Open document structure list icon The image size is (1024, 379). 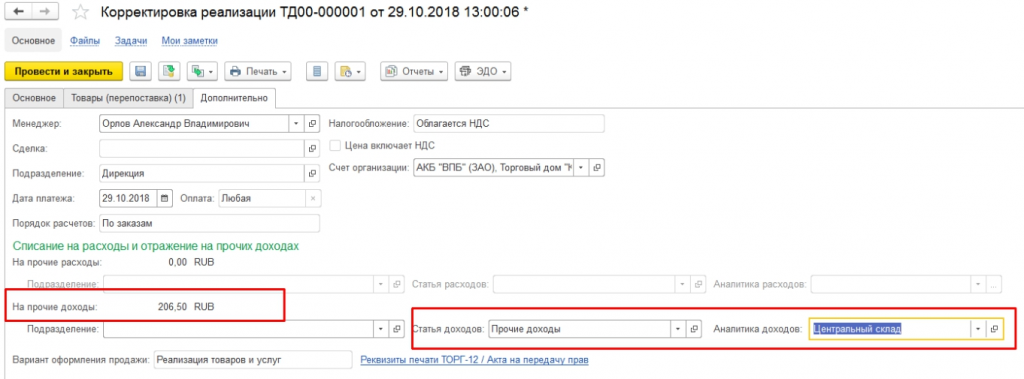[317, 71]
